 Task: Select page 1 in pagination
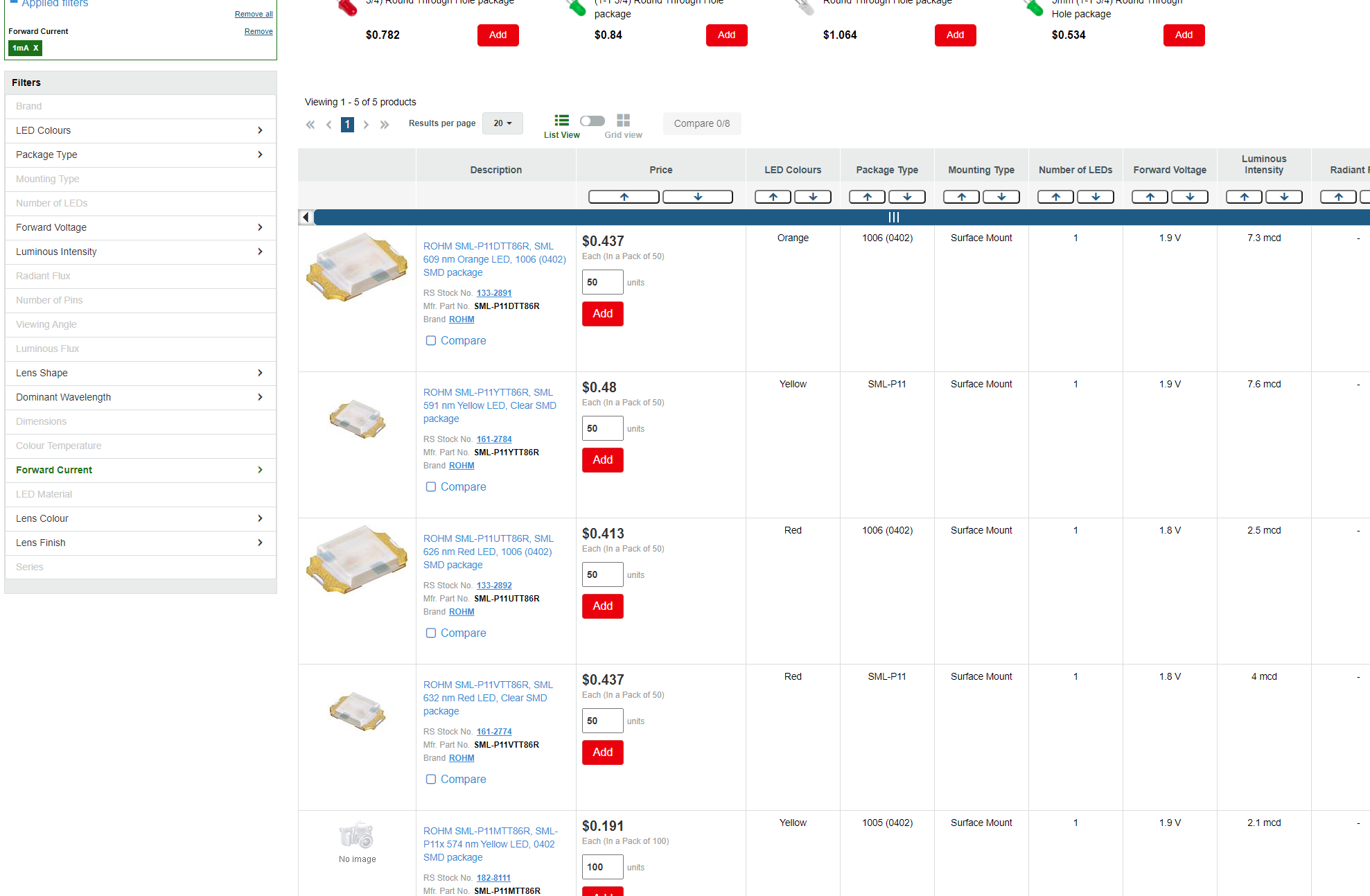348,125
